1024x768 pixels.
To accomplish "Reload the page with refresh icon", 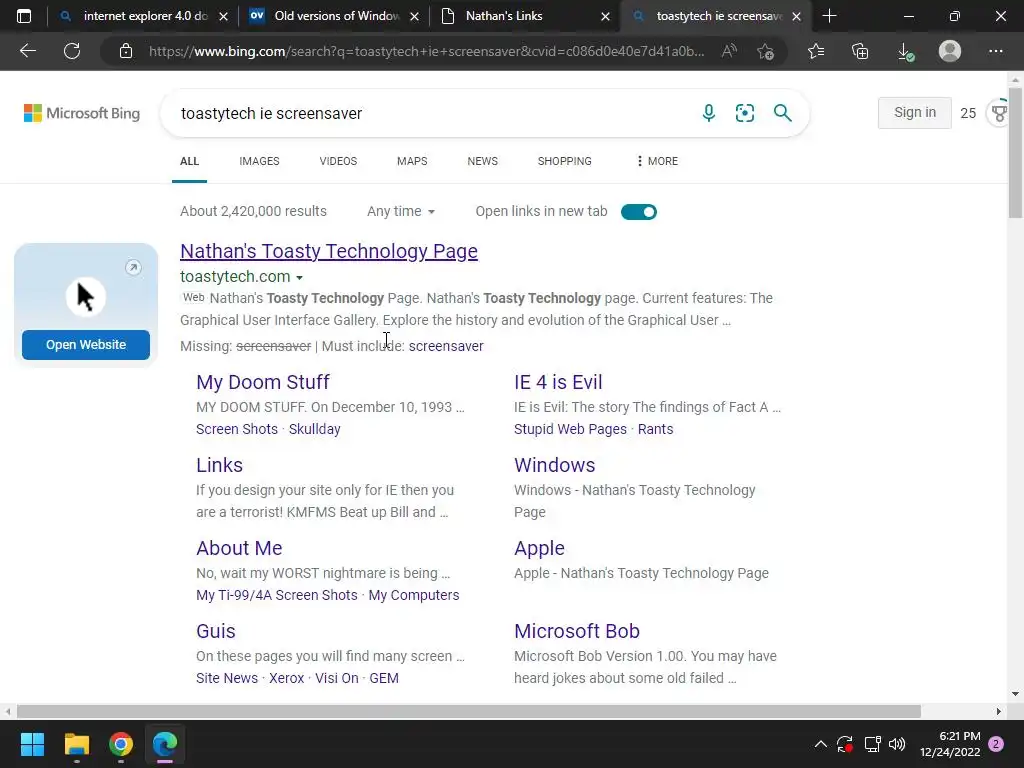I will pyautogui.click(x=72, y=51).
